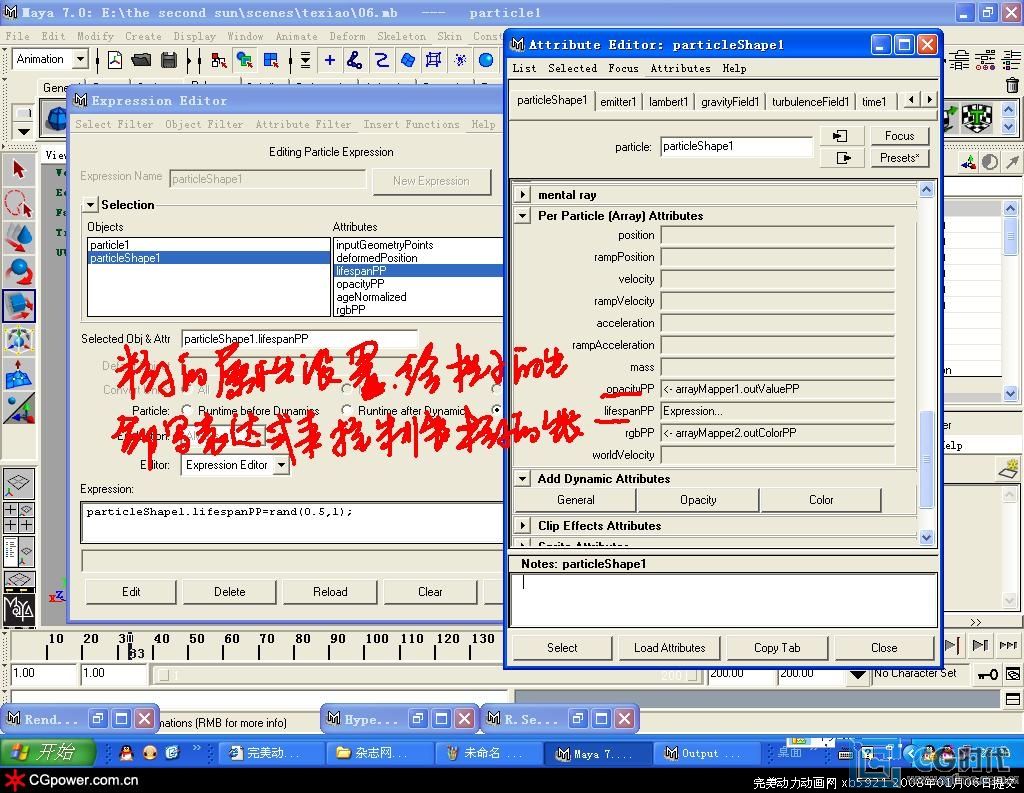The width and height of the screenshot is (1024, 793).
Task: Click the Save Scene floppy disk icon
Action: point(168,60)
